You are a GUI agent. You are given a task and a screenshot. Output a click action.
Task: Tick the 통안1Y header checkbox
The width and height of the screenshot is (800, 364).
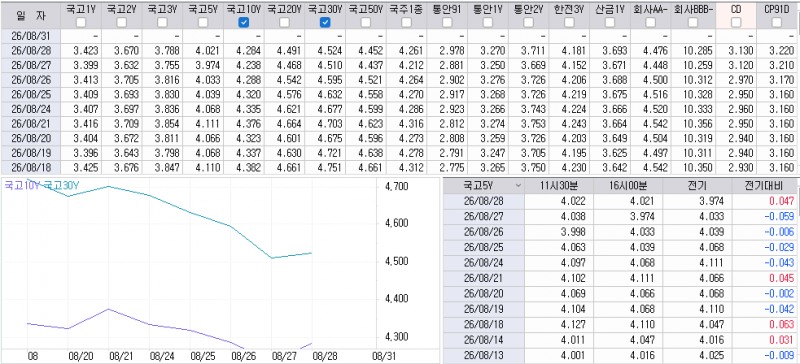(x=488, y=22)
